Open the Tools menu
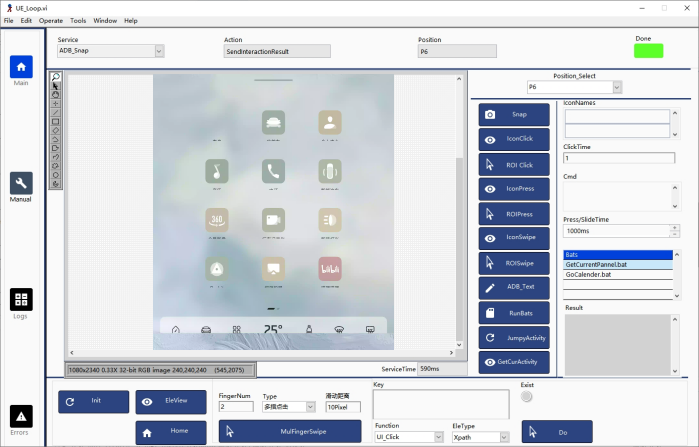The height and width of the screenshot is (447, 699). tap(78, 20)
